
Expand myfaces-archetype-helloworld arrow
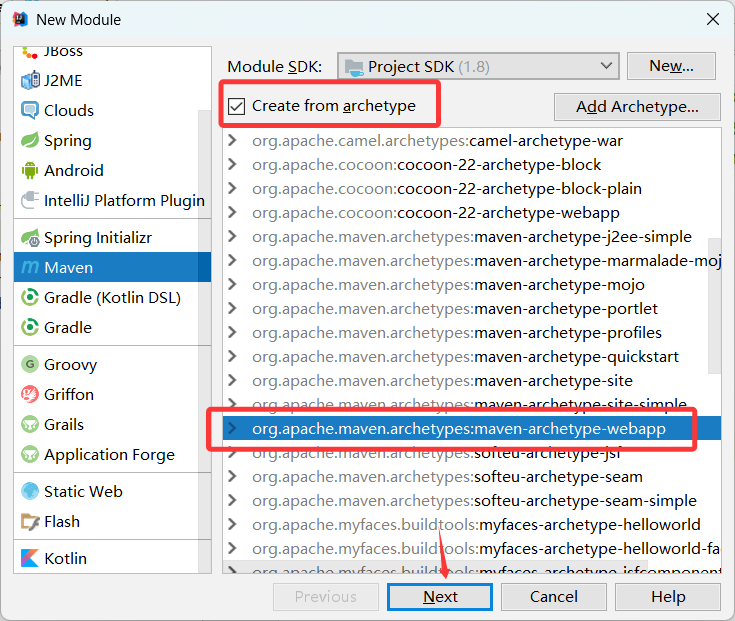pos(232,524)
